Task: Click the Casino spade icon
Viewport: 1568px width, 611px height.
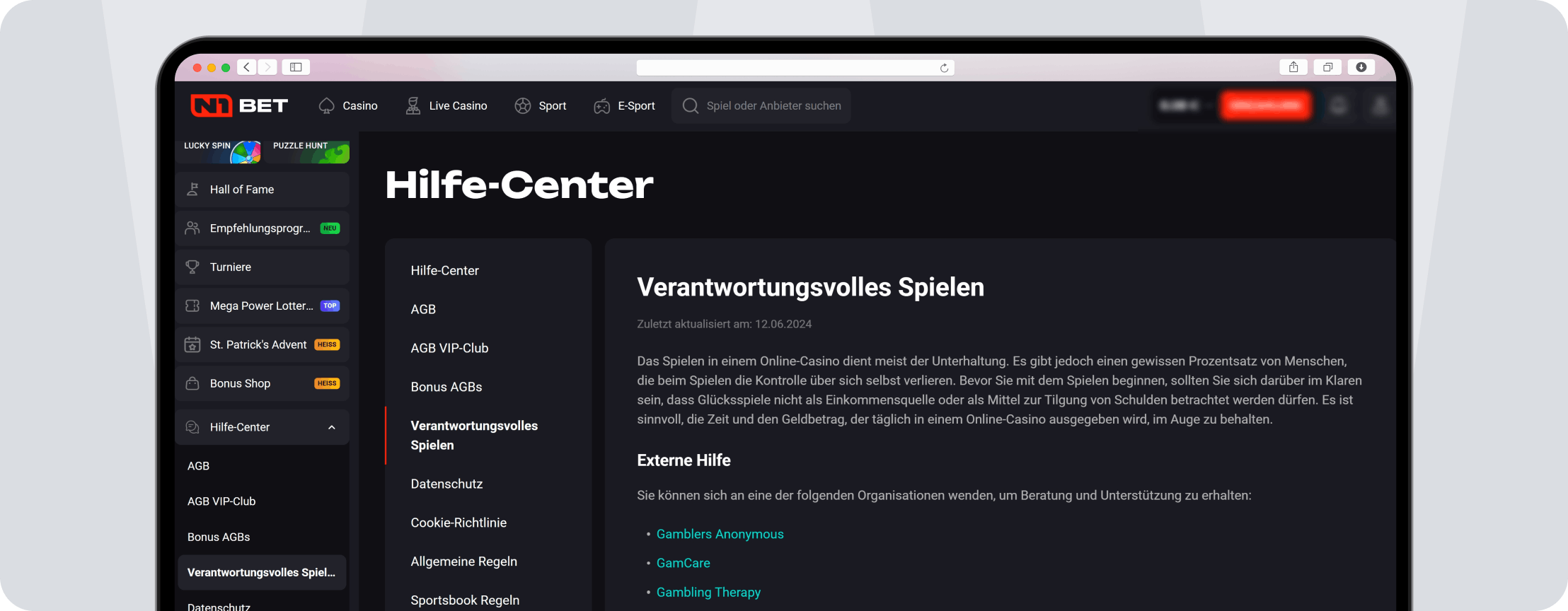Action: click(327, 105)
